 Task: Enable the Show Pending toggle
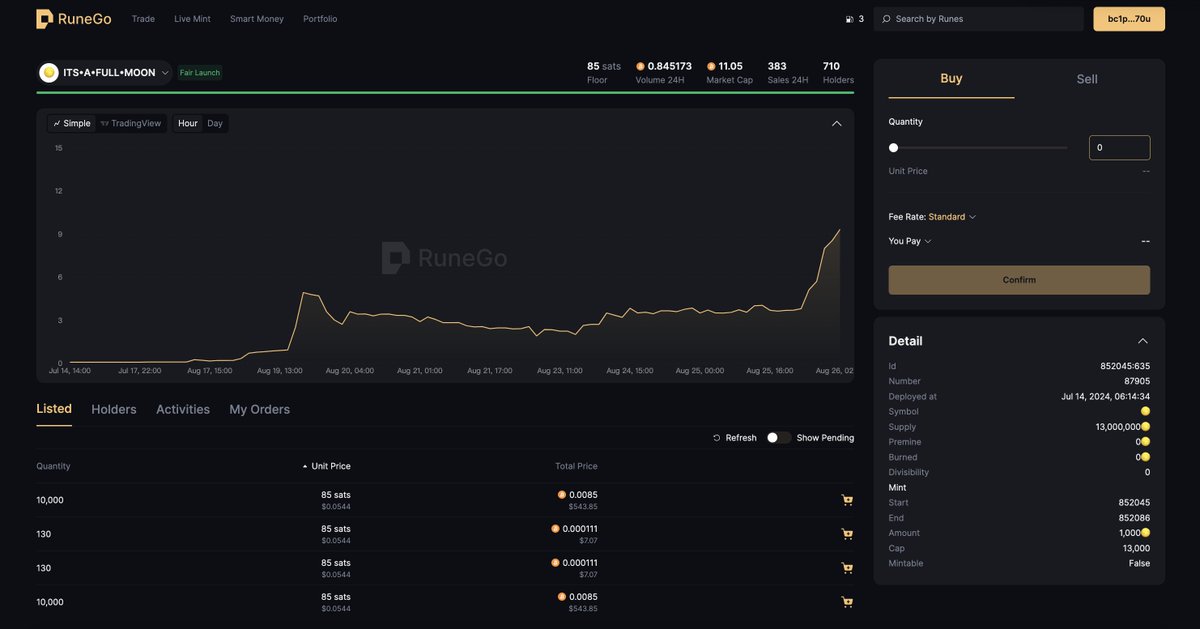coord(779,437)
